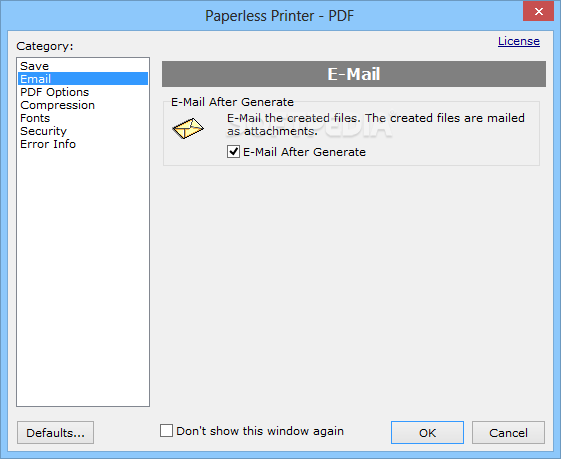Select the Email category item

tap(83, 79)
